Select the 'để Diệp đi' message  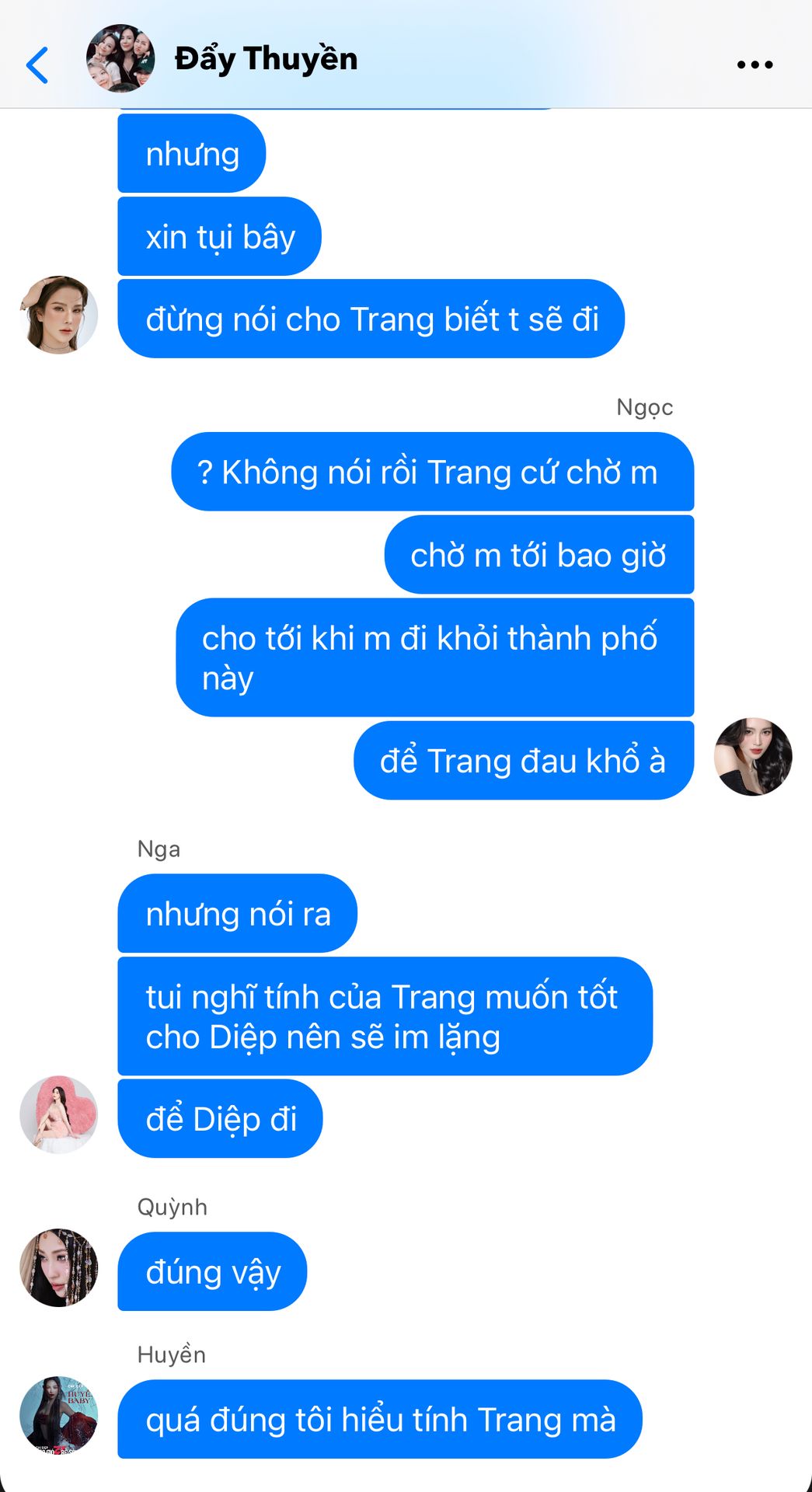click(x=220, y=1118)
